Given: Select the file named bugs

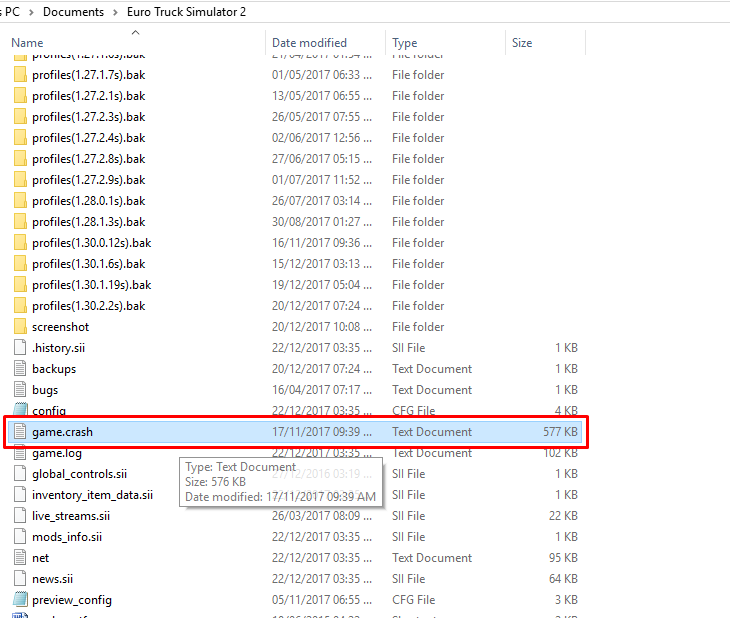Looking at the screenshot, I should click(x=45, y=390).
